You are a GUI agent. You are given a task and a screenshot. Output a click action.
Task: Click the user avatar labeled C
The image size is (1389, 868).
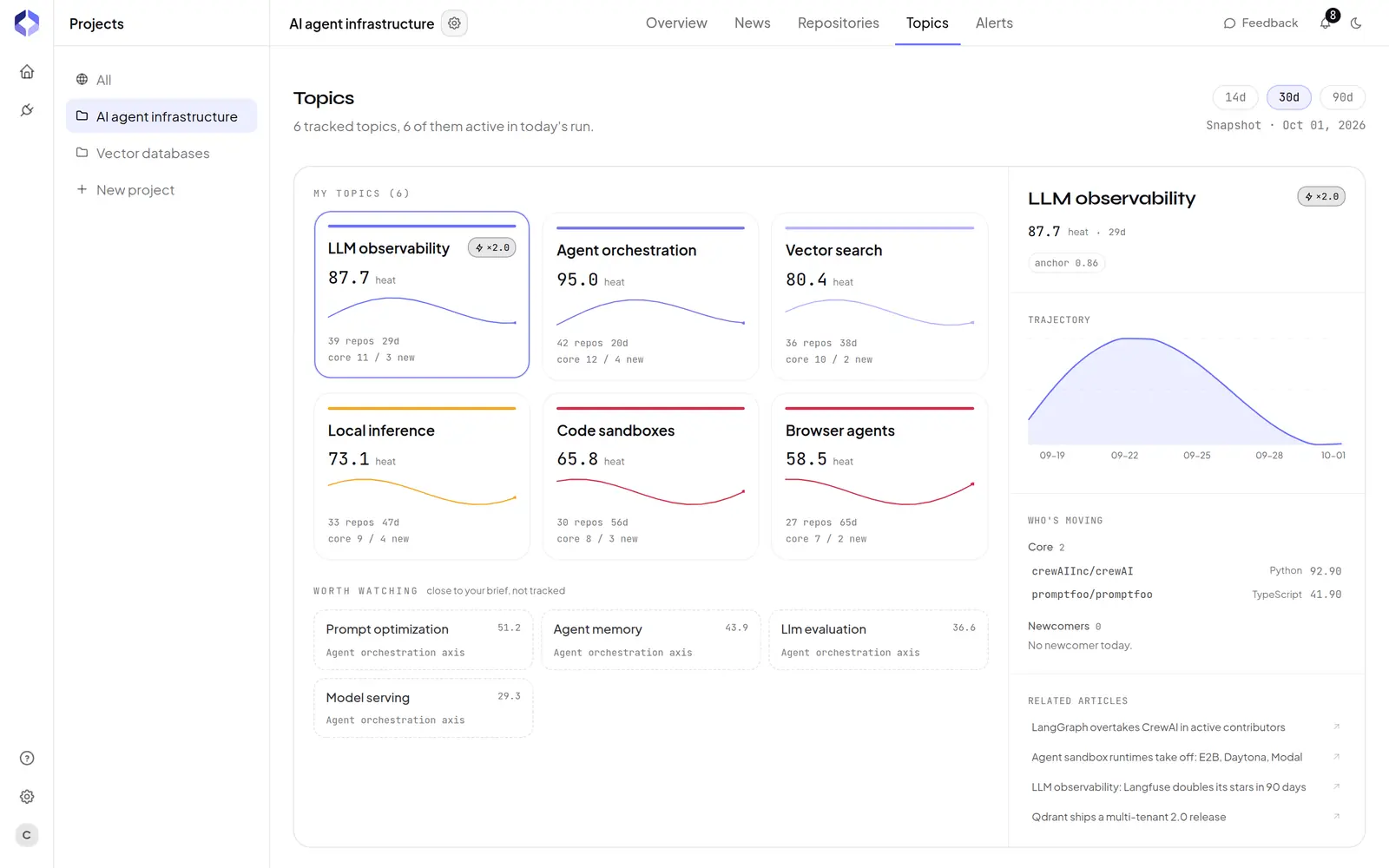[x=27, y=835]
